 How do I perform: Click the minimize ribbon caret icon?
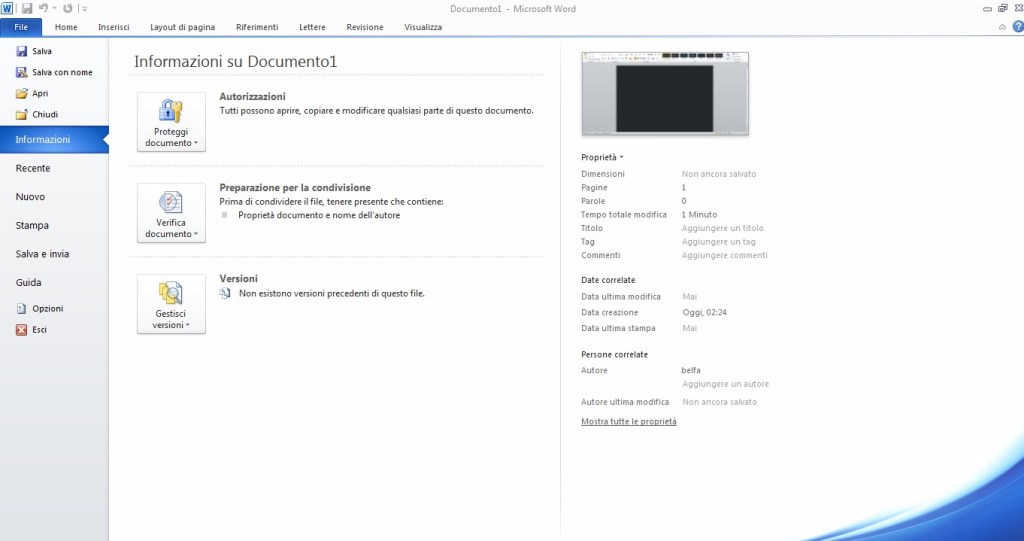click(1002, 27)
